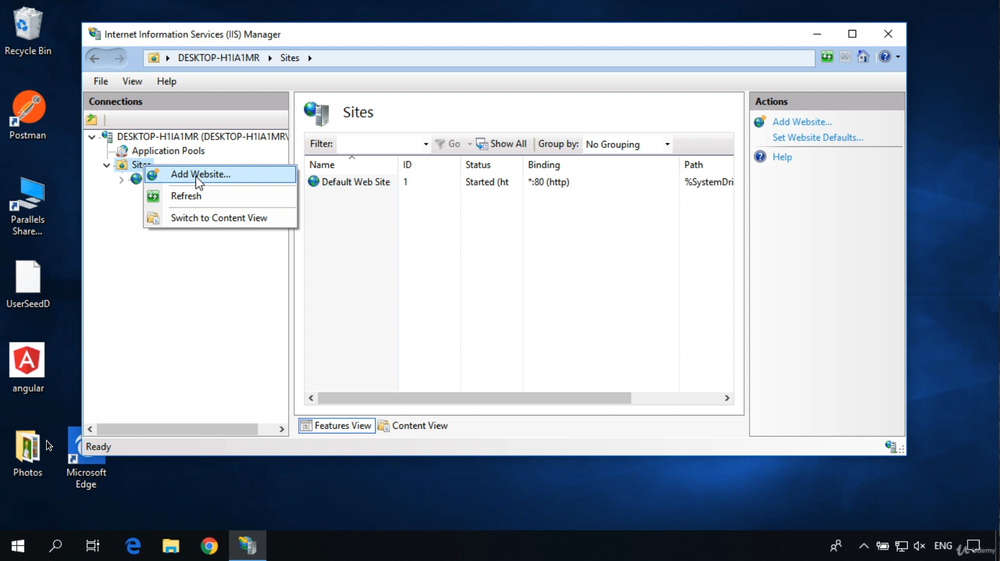Screen dimensions: 1000x561
Task: Click the Application Pools gear icon
Action: [x=122, y=151]
